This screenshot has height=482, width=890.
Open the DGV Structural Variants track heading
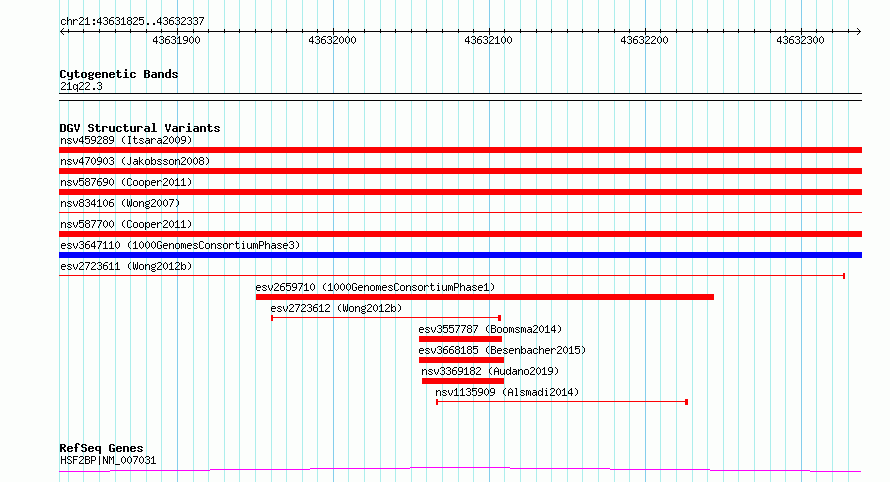pos(140,128)
